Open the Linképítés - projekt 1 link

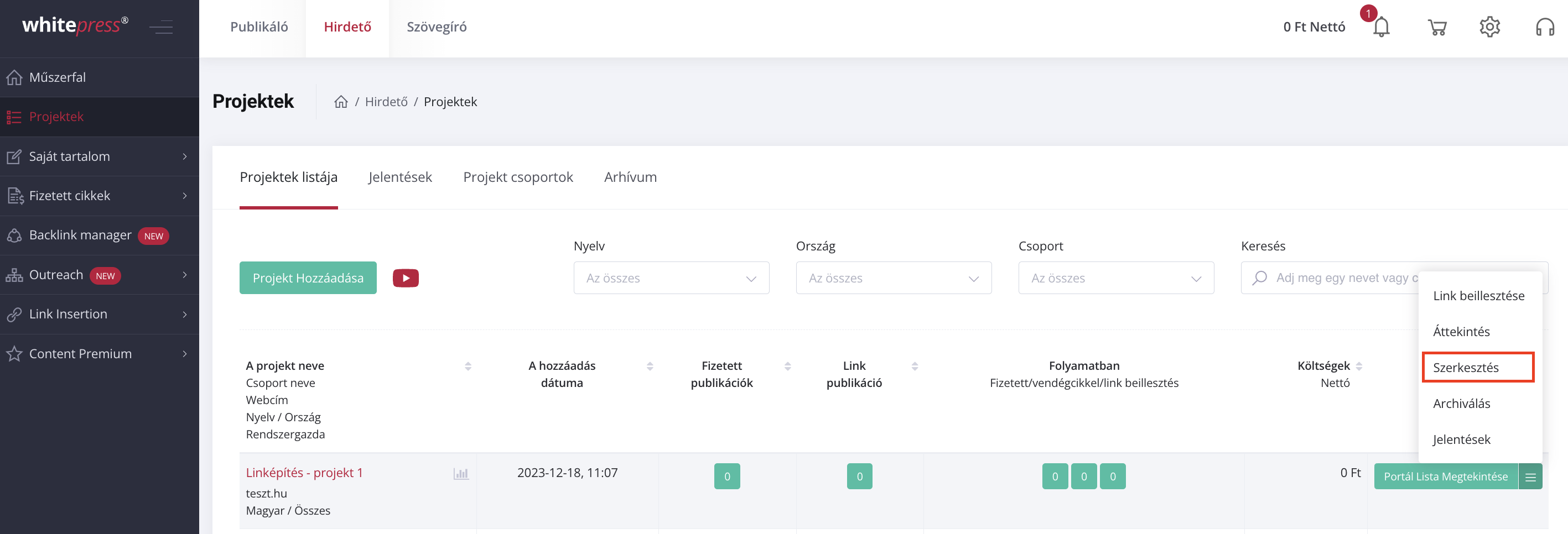304,473
